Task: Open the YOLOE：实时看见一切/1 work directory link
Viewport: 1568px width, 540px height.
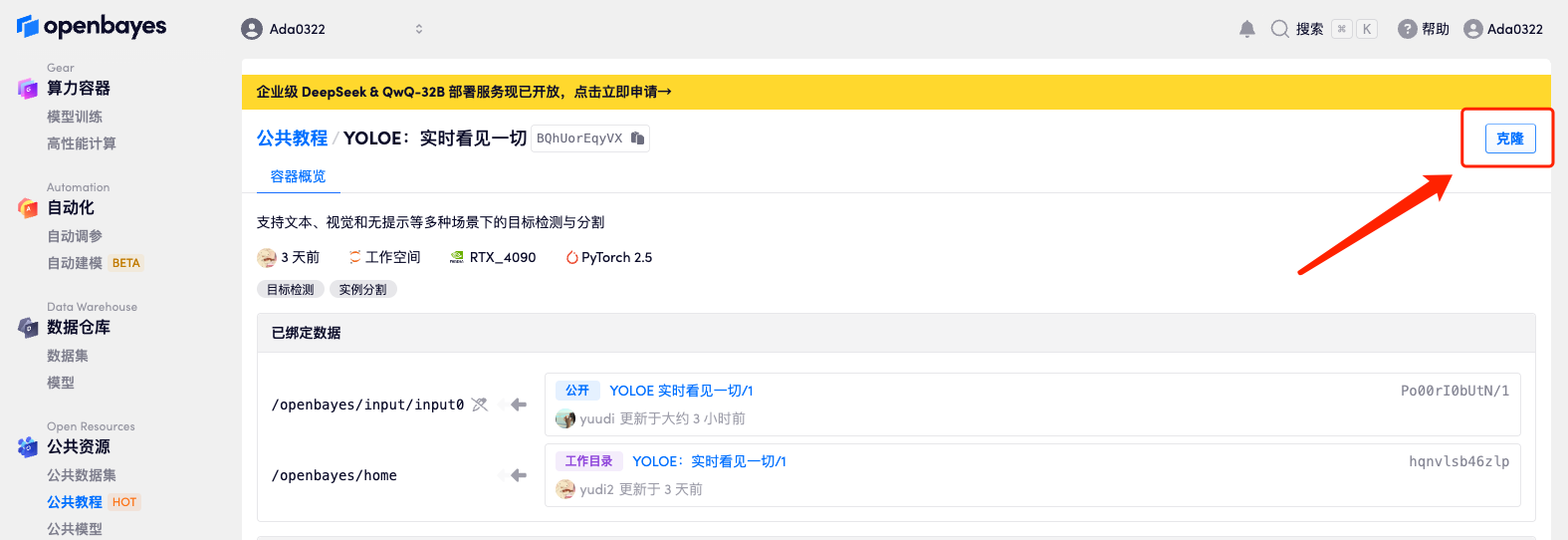Action: 709,461
